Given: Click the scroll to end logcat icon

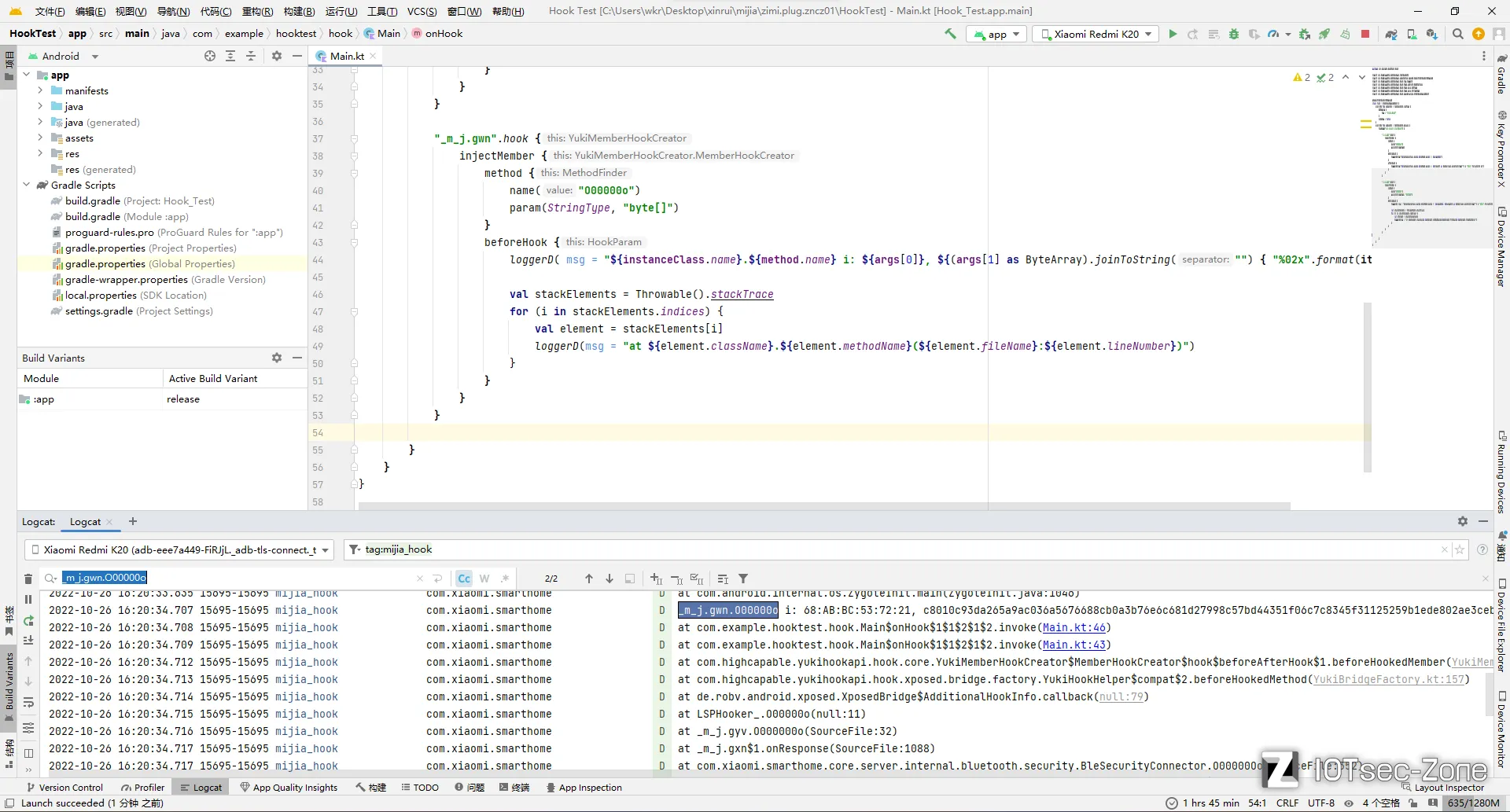Looking at the screenshot, I should tap(28, 641).
